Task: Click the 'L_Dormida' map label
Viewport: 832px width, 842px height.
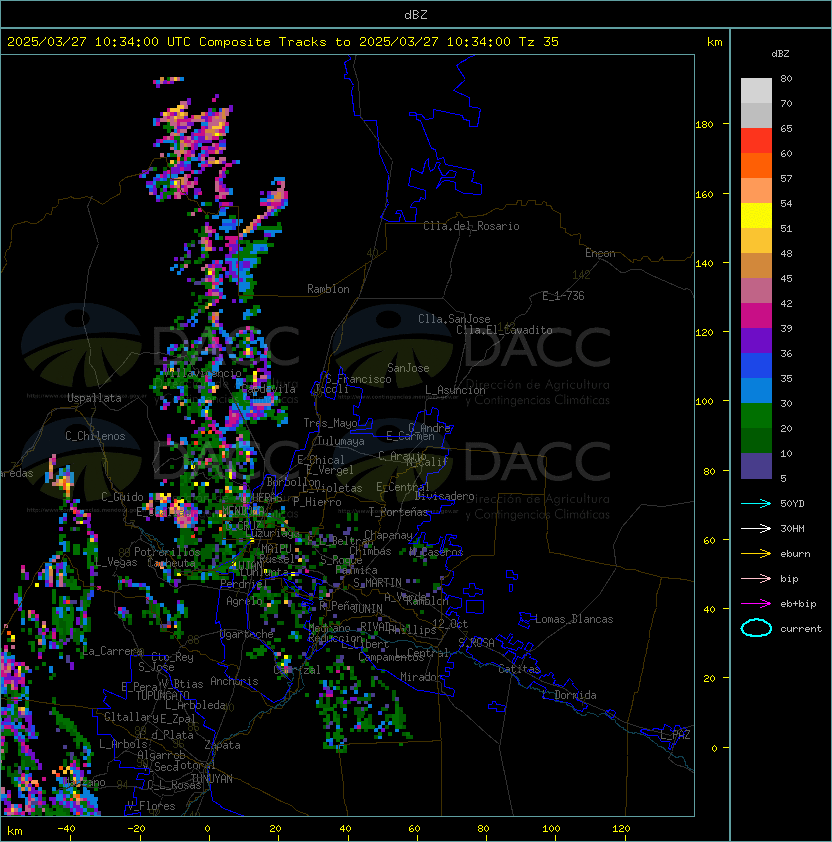Action: (x=569, y=695)
